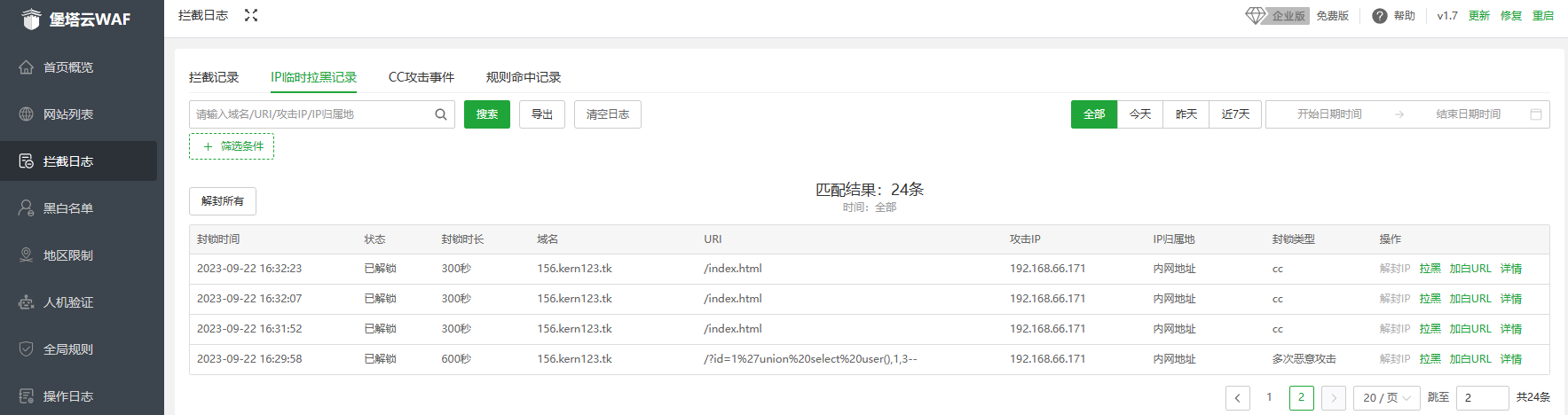Switch time filter to 近7天
Screen dimensions: 1568x415
pos(1235,114)
